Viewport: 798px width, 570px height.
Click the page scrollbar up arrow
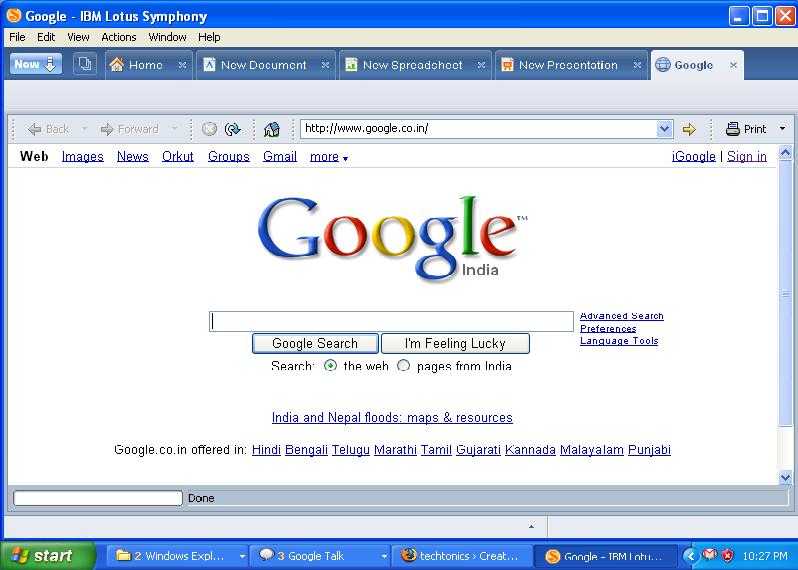(785, 152)
